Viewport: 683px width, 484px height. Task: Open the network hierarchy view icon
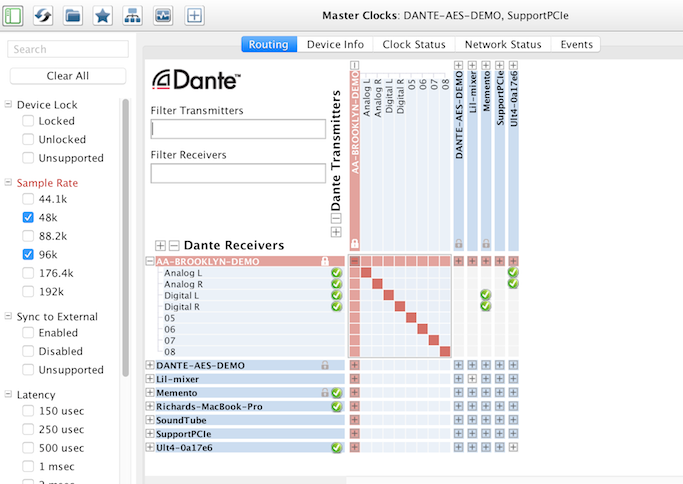(x=132, y=15)
